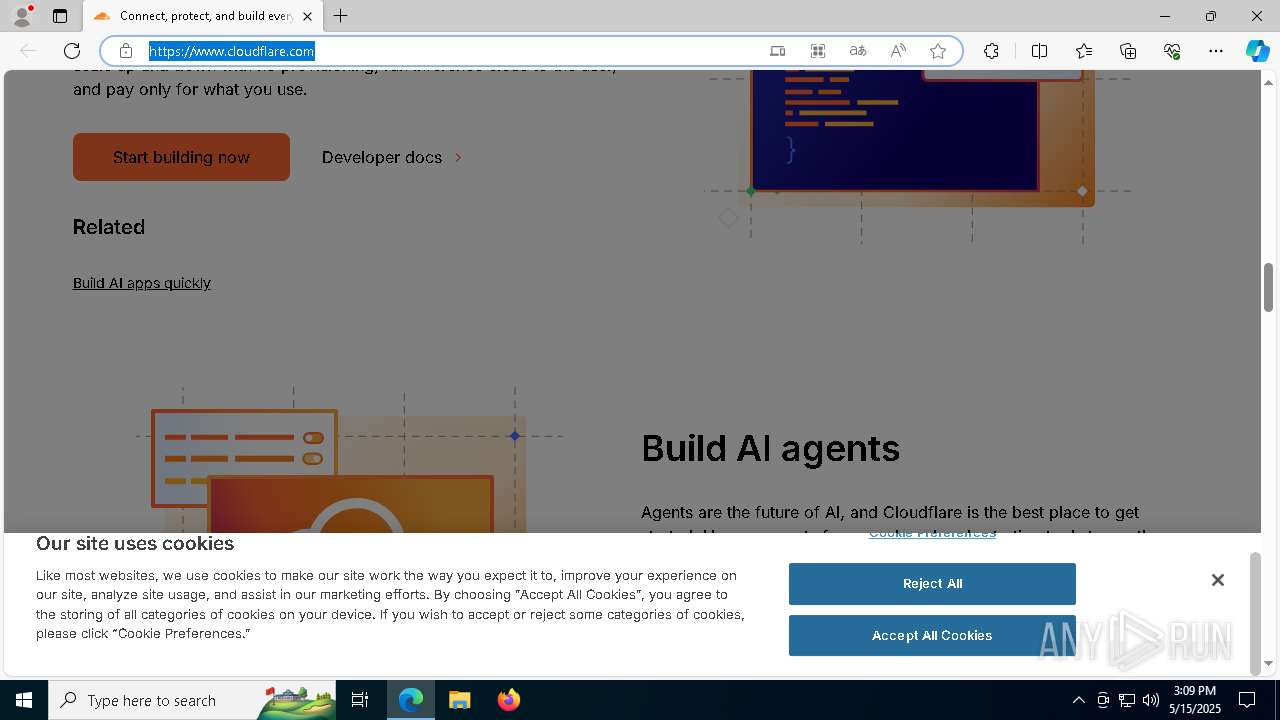Open the network status tray icon

pos(1127,700)
